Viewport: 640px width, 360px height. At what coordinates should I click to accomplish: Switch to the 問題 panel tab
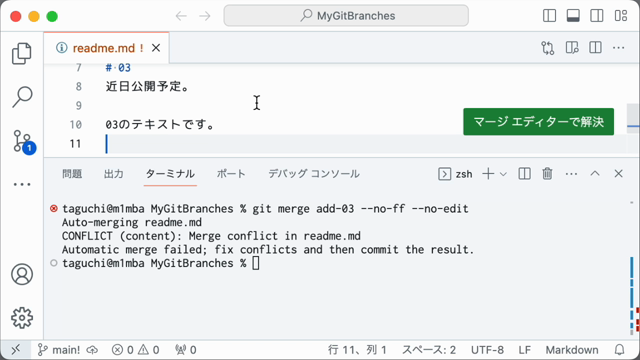point(72,174)
